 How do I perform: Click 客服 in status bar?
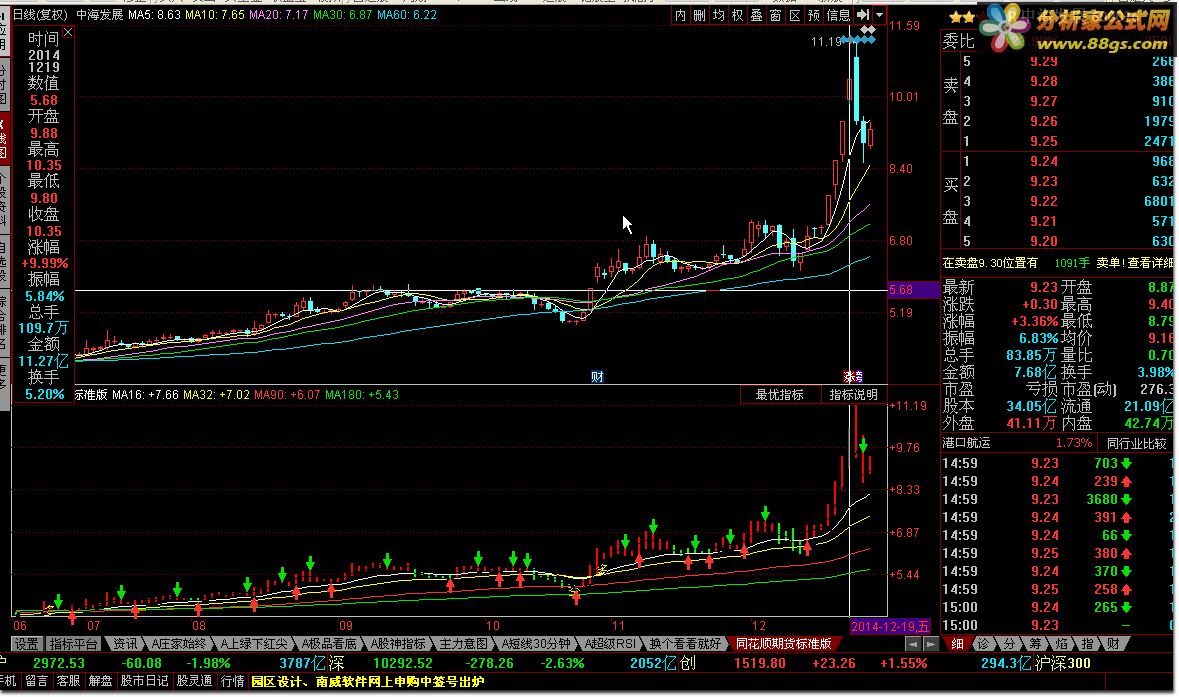coord(68,681)
